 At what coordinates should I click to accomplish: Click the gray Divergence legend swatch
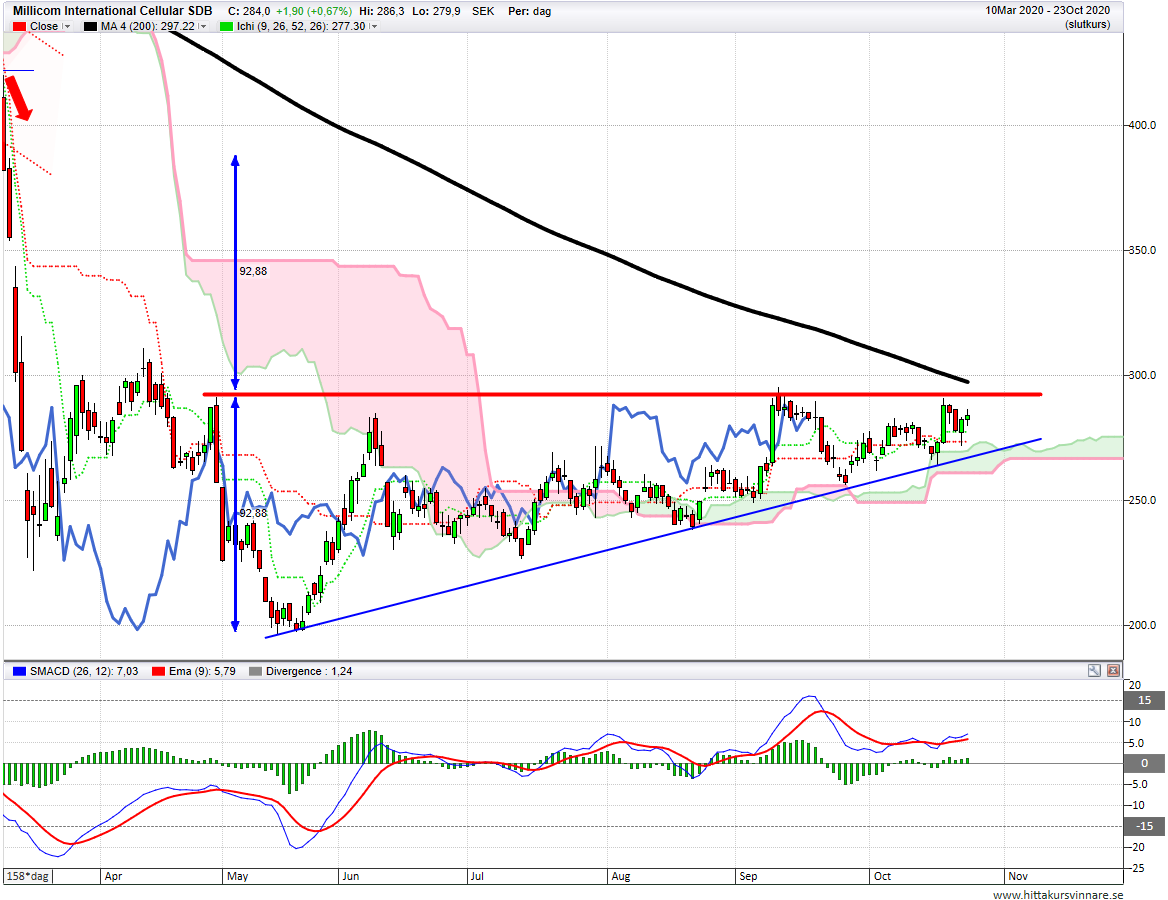tap(256, 671)
